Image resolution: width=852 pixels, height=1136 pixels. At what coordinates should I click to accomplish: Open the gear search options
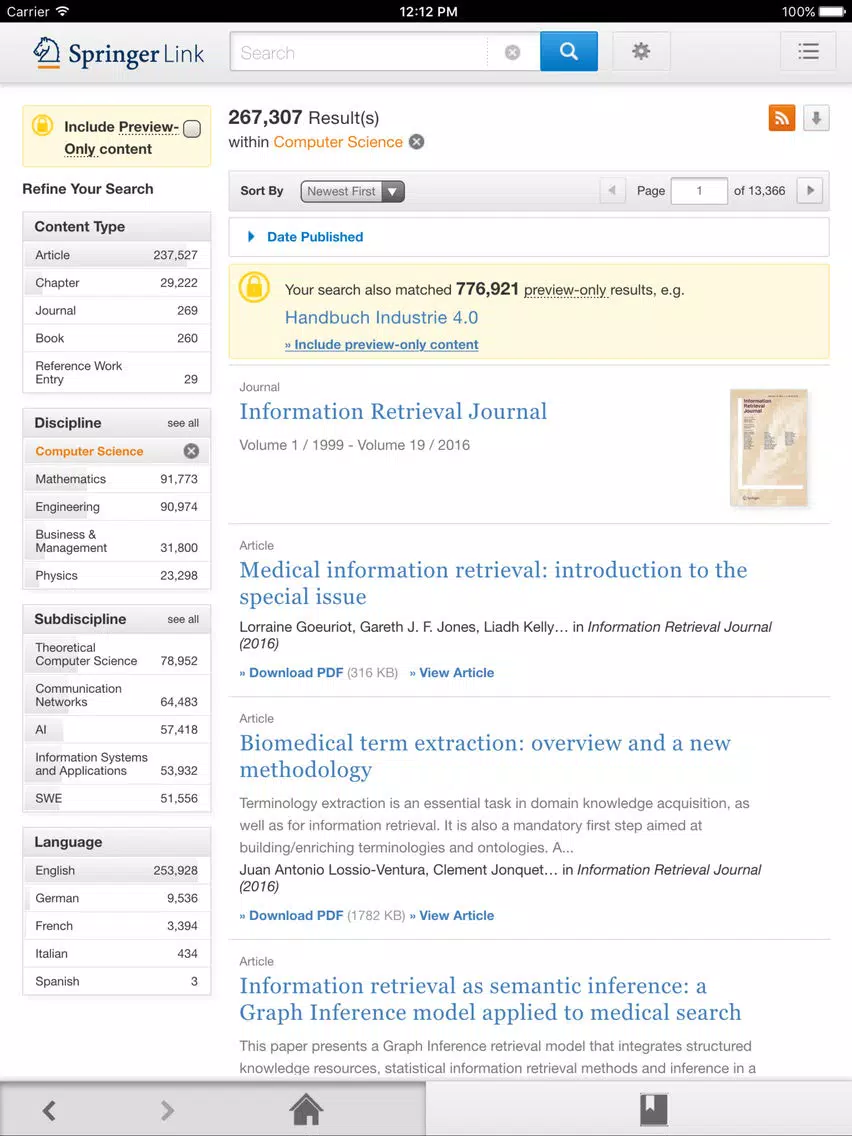click(640, 51)
